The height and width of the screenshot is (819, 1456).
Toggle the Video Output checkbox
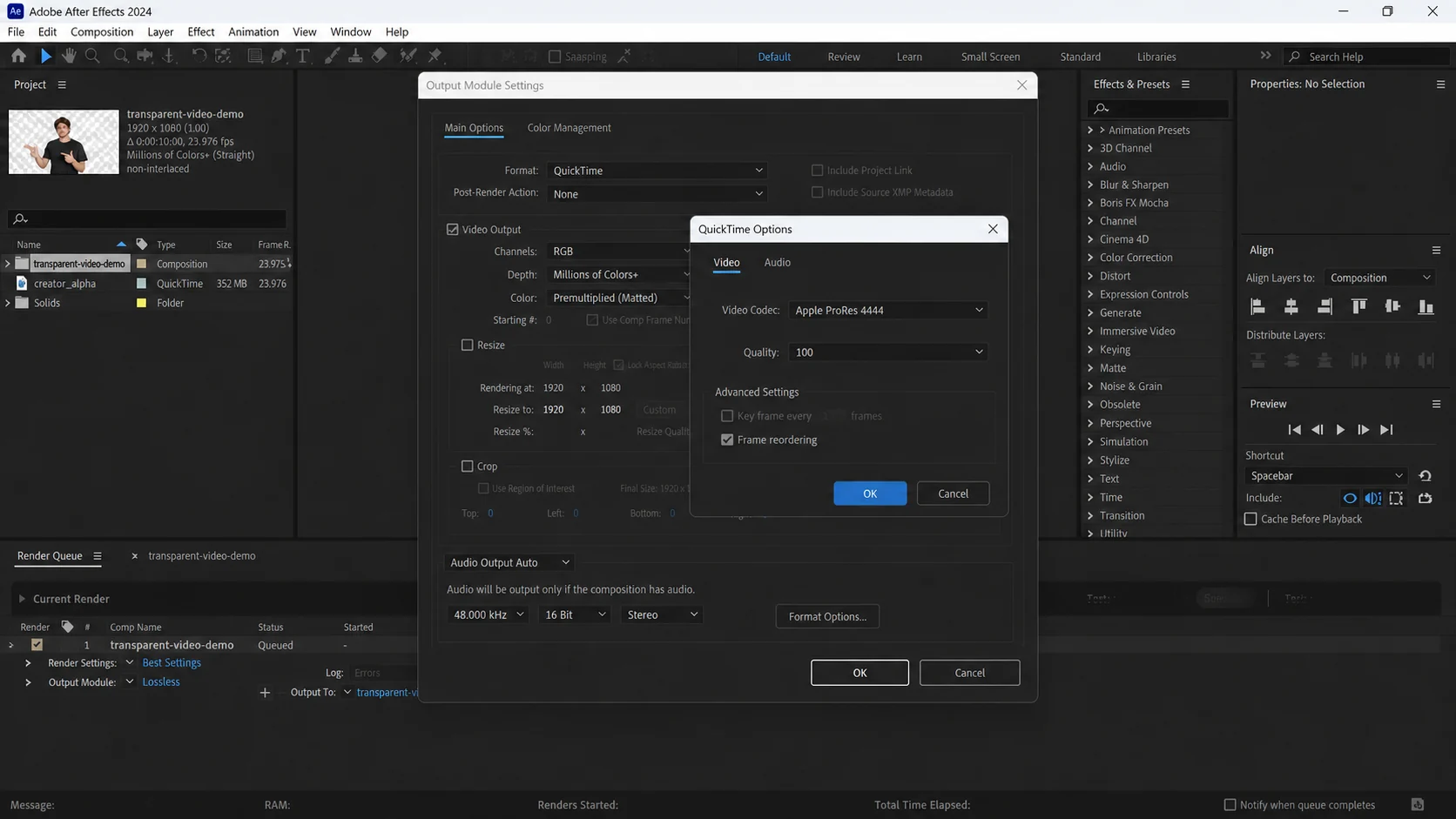[x=452, y=230]
